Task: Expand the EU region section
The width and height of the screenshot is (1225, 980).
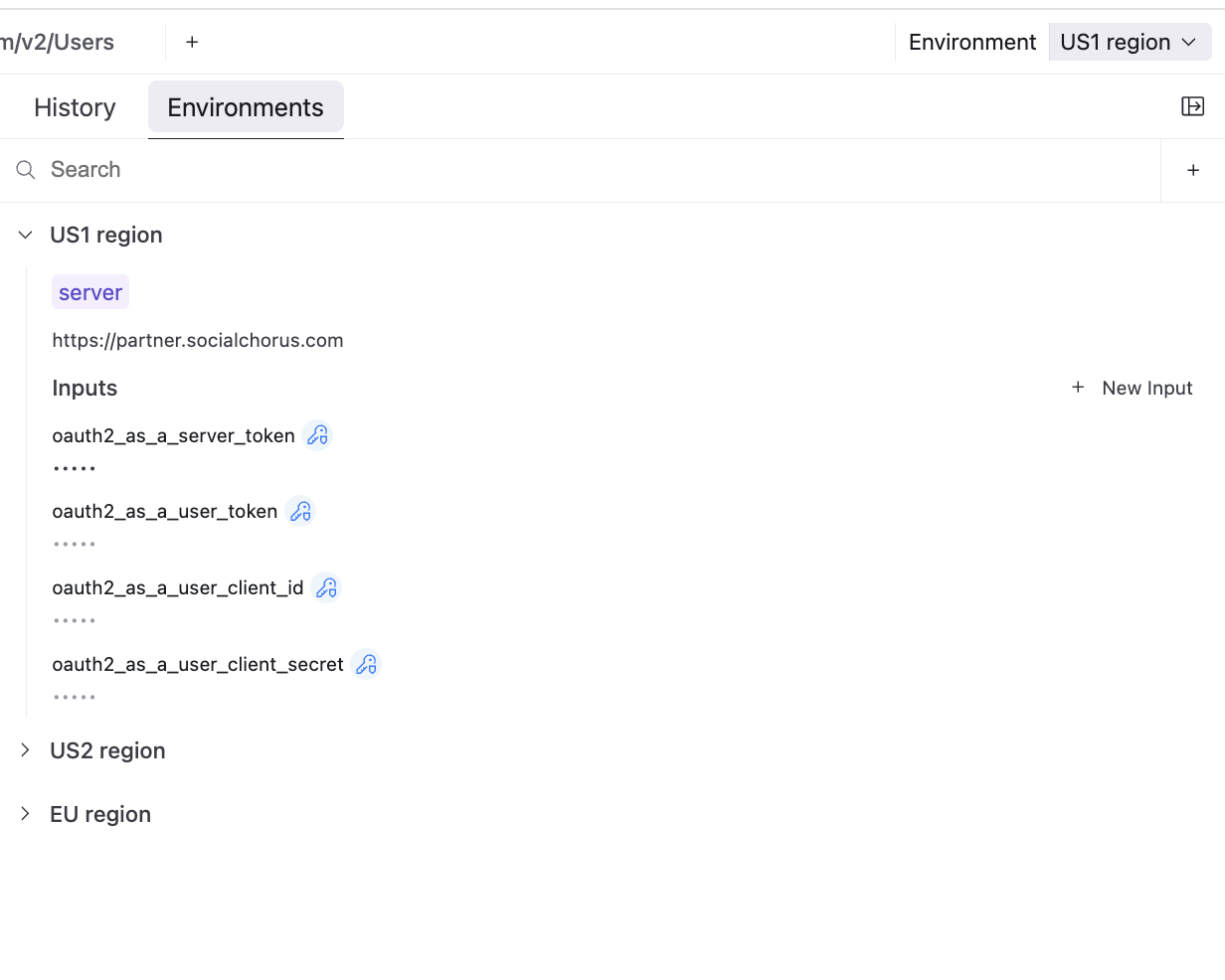Action: click(26, 814)
